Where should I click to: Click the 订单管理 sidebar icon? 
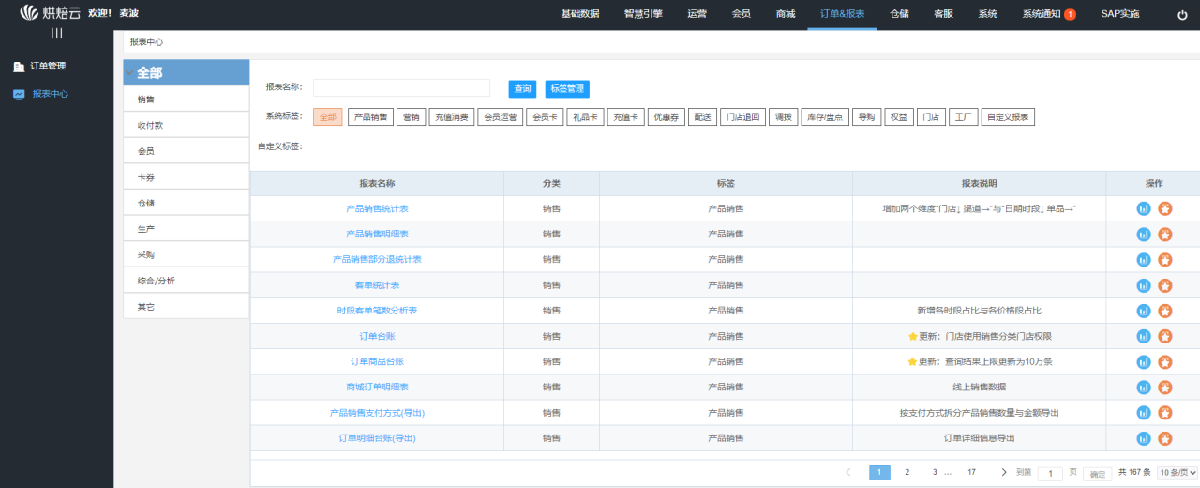click(x=18, y=66)
